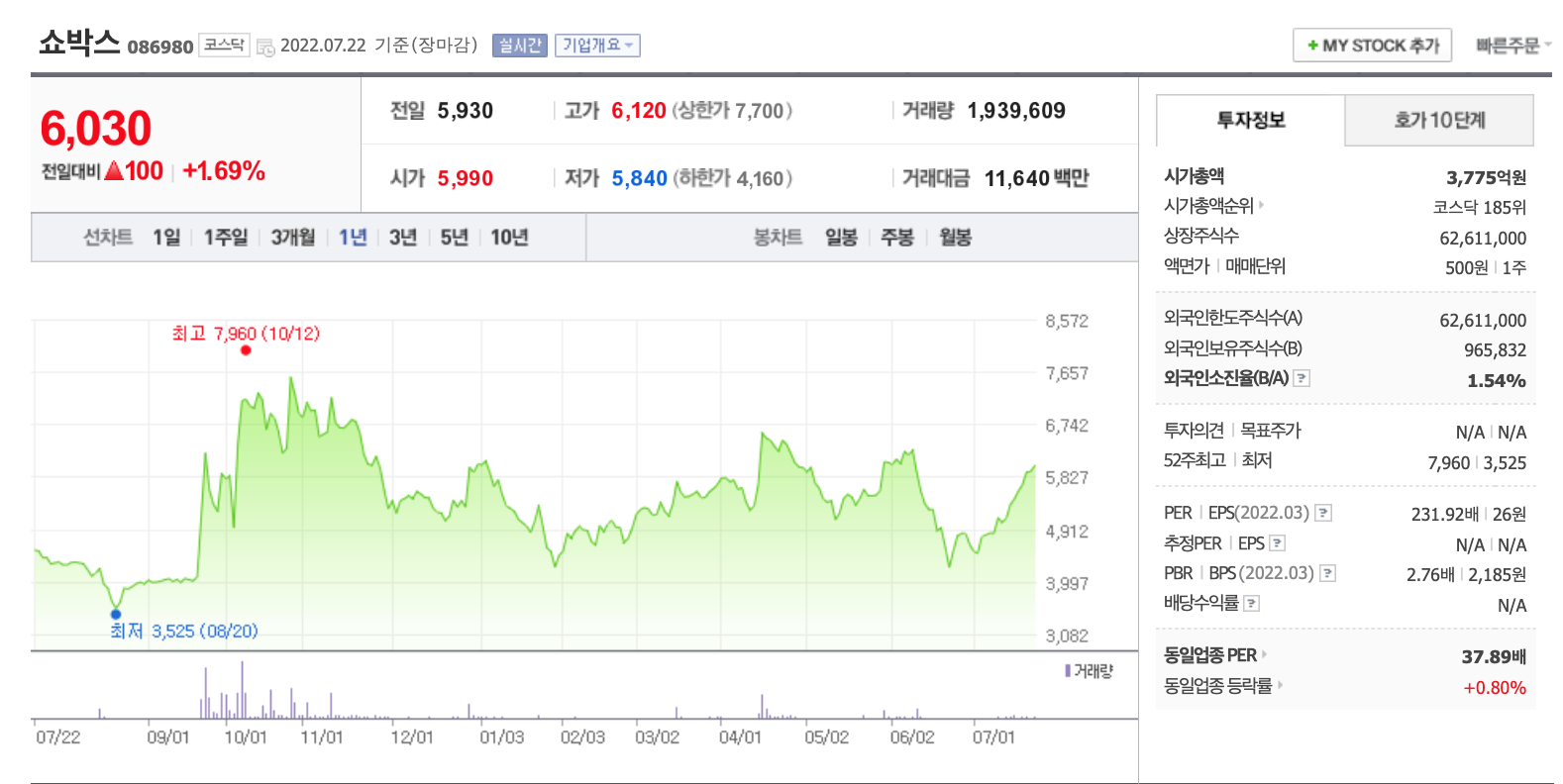This screenshot has width=1563, height=784.
Task: Click the 외국인한도주식수(A) label
Action: 1233,318
